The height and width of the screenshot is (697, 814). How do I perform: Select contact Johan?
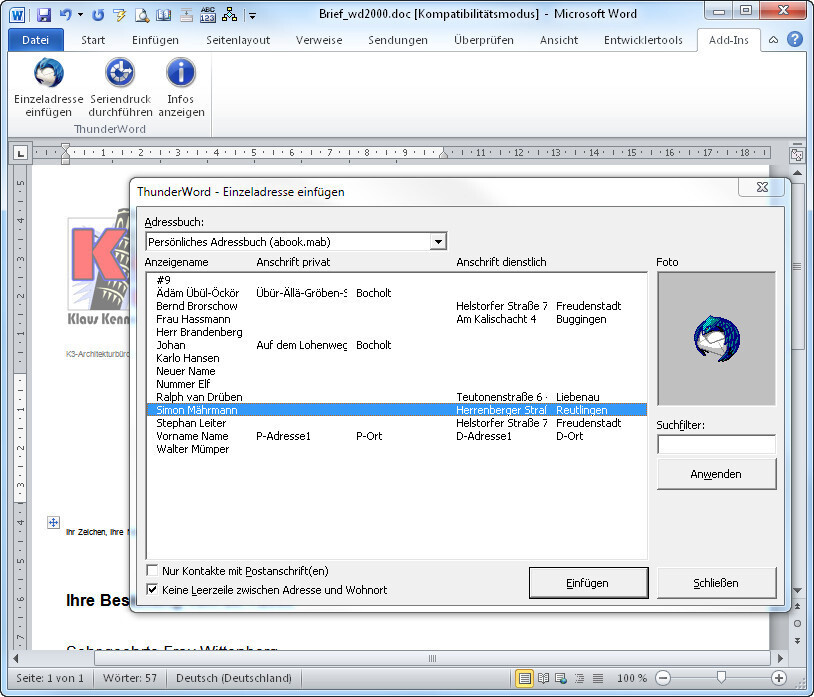397,345
